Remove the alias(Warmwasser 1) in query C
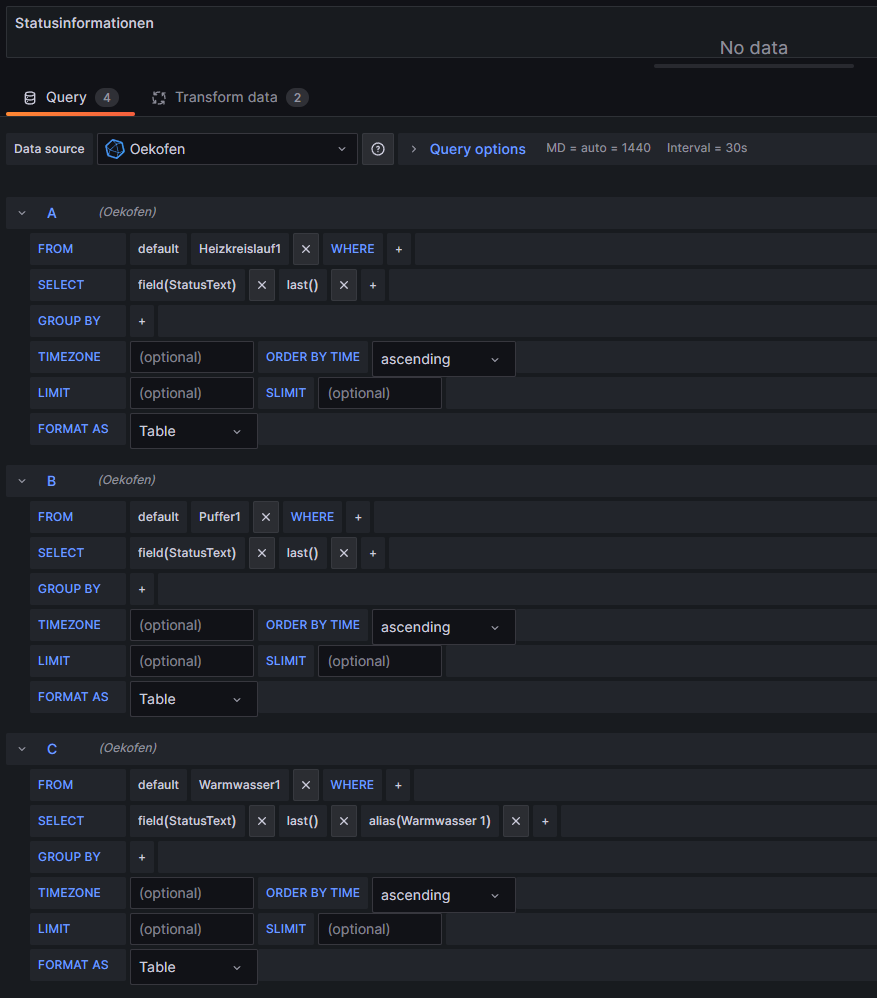Viewport: 877px width, 998px height. (515, 821)
